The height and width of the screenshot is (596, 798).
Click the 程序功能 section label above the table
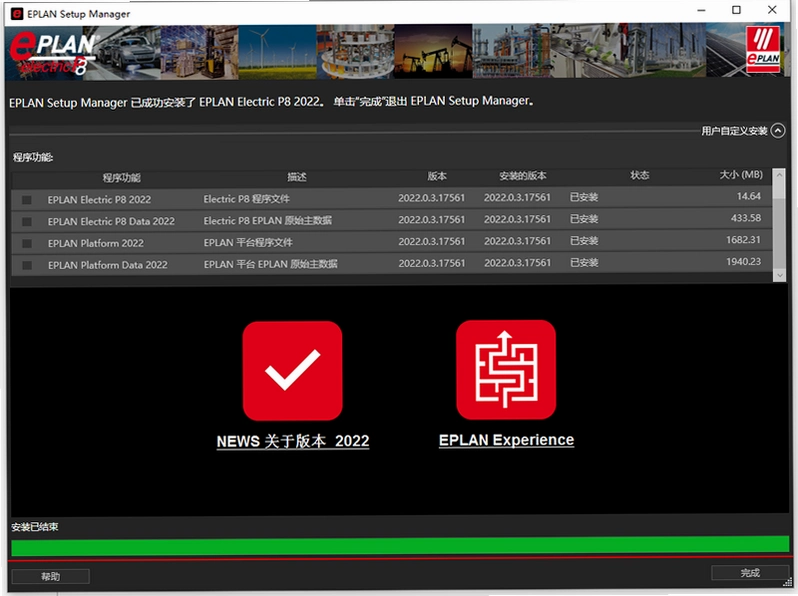(x=33, y=157)
